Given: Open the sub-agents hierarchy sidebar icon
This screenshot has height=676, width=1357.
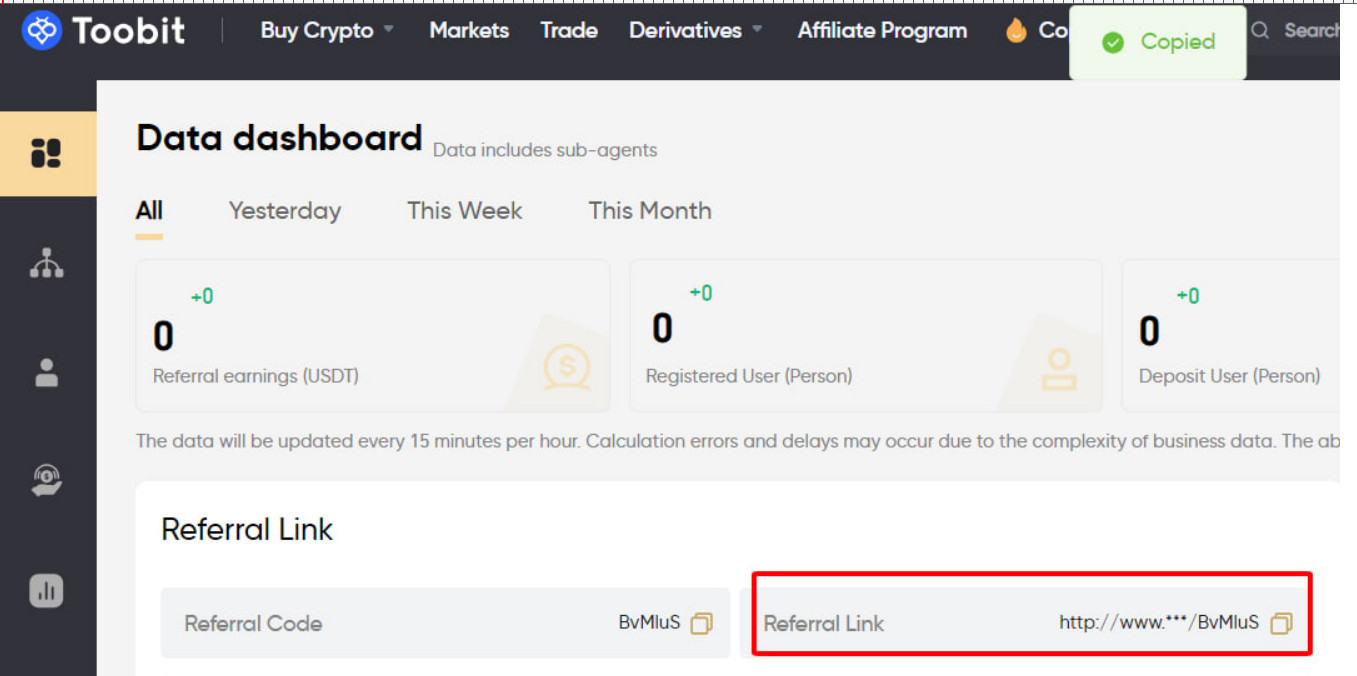Looking at the screenshot, I should (46, 262).
